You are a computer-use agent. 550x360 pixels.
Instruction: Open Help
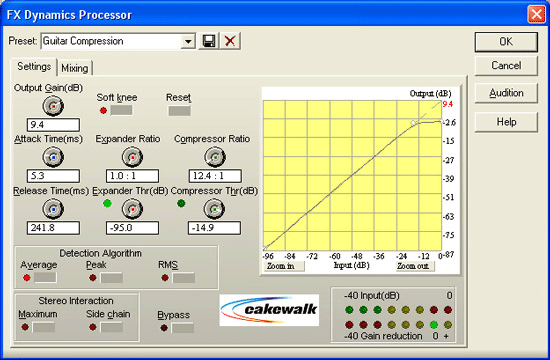[x=506, y=122]
